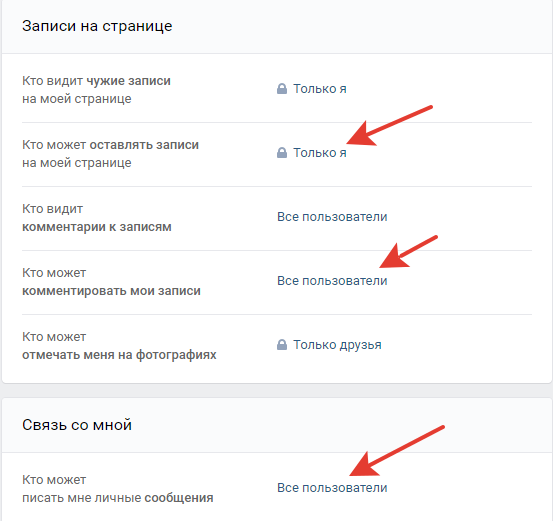553x521 pixels.
Task: Click red arrow pointing at личные сообщения setting
Action: click(397, 450)
